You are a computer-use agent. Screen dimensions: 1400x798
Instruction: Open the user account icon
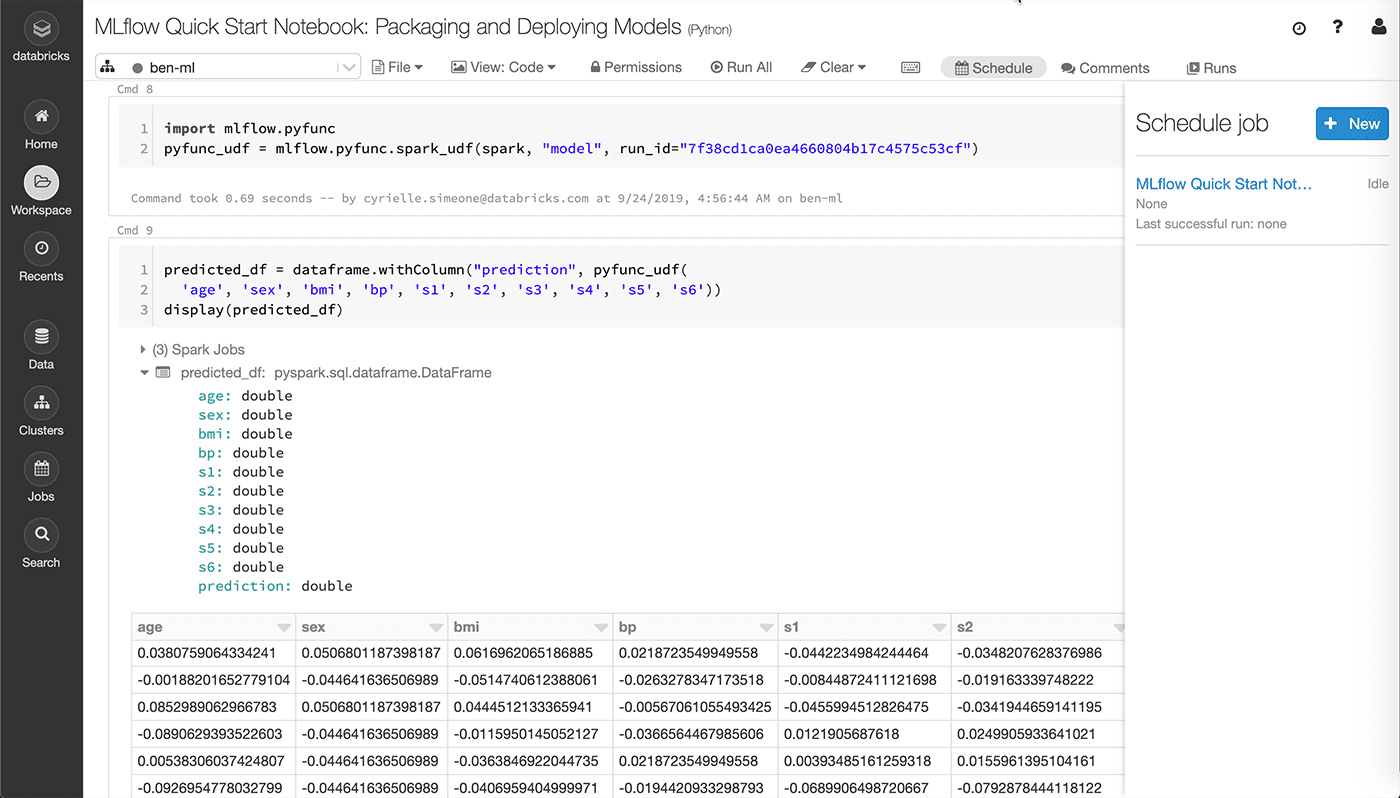pyautogui.click(x=1379, y=28)
